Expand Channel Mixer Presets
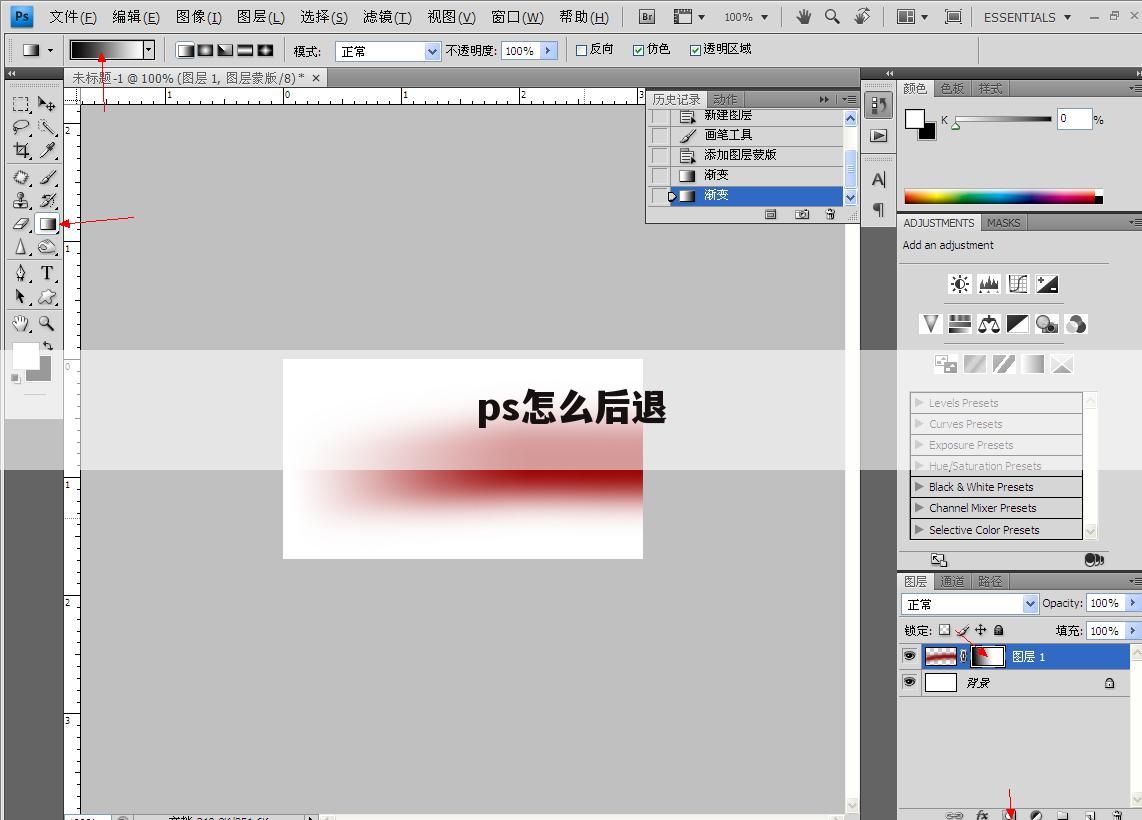 (919, 507)
